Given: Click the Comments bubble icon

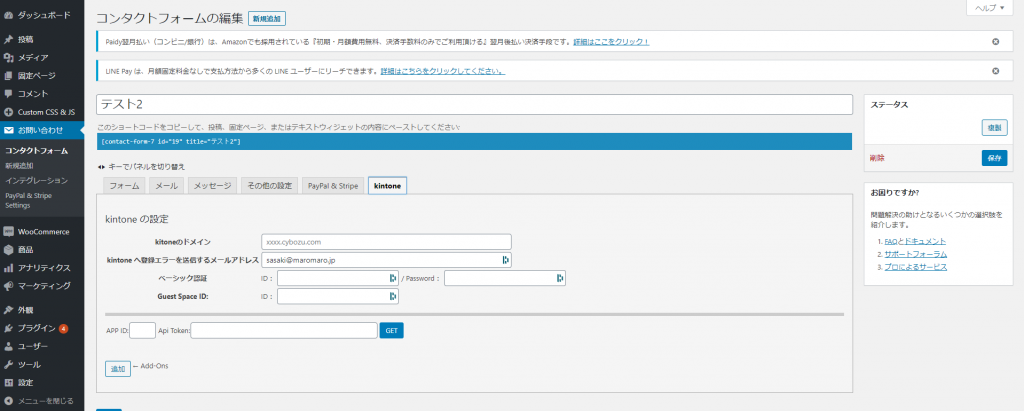Looking at the screenshot, I should pyautogui.click(x=9, y=93).
